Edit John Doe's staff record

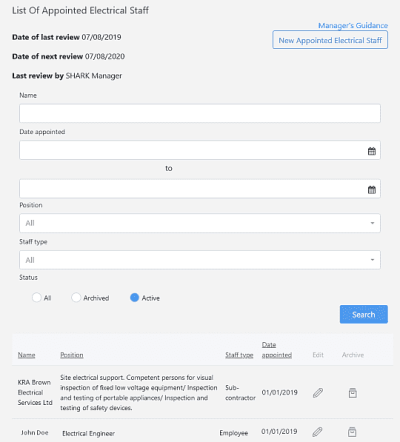(x=317, y=432)
